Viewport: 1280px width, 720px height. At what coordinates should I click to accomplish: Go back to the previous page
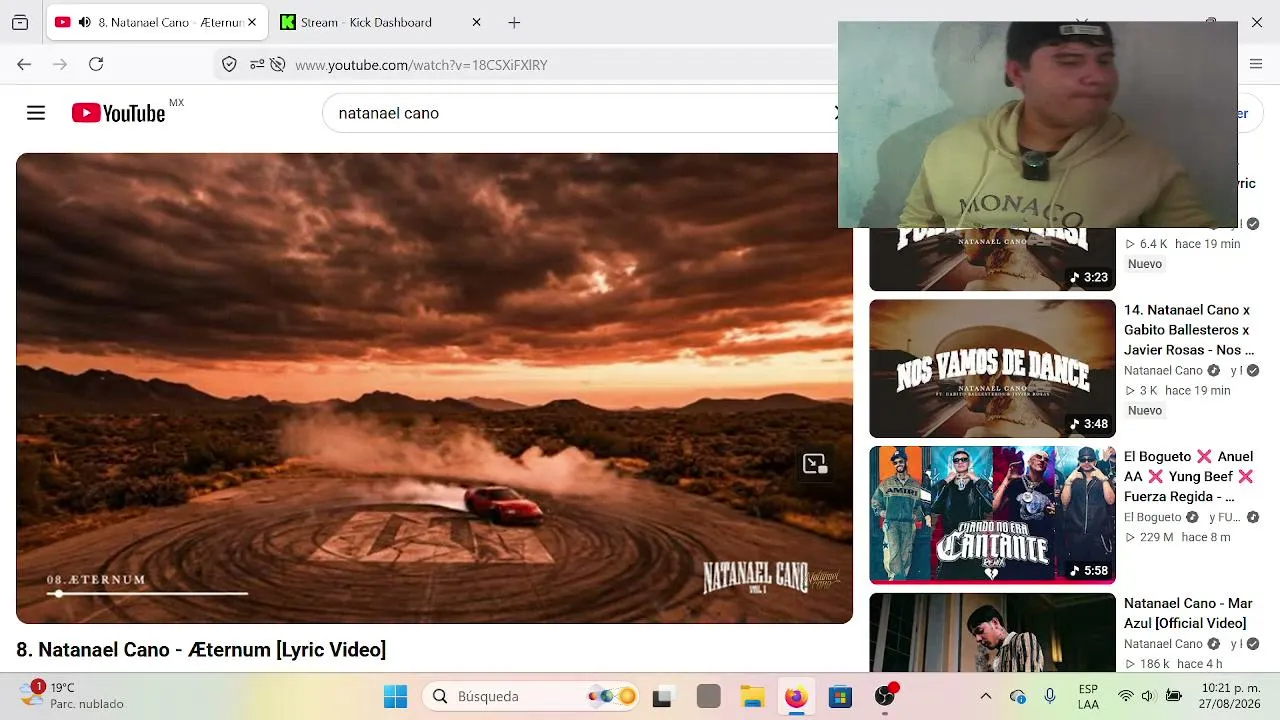pyautogui.click(x=24, y=64)
